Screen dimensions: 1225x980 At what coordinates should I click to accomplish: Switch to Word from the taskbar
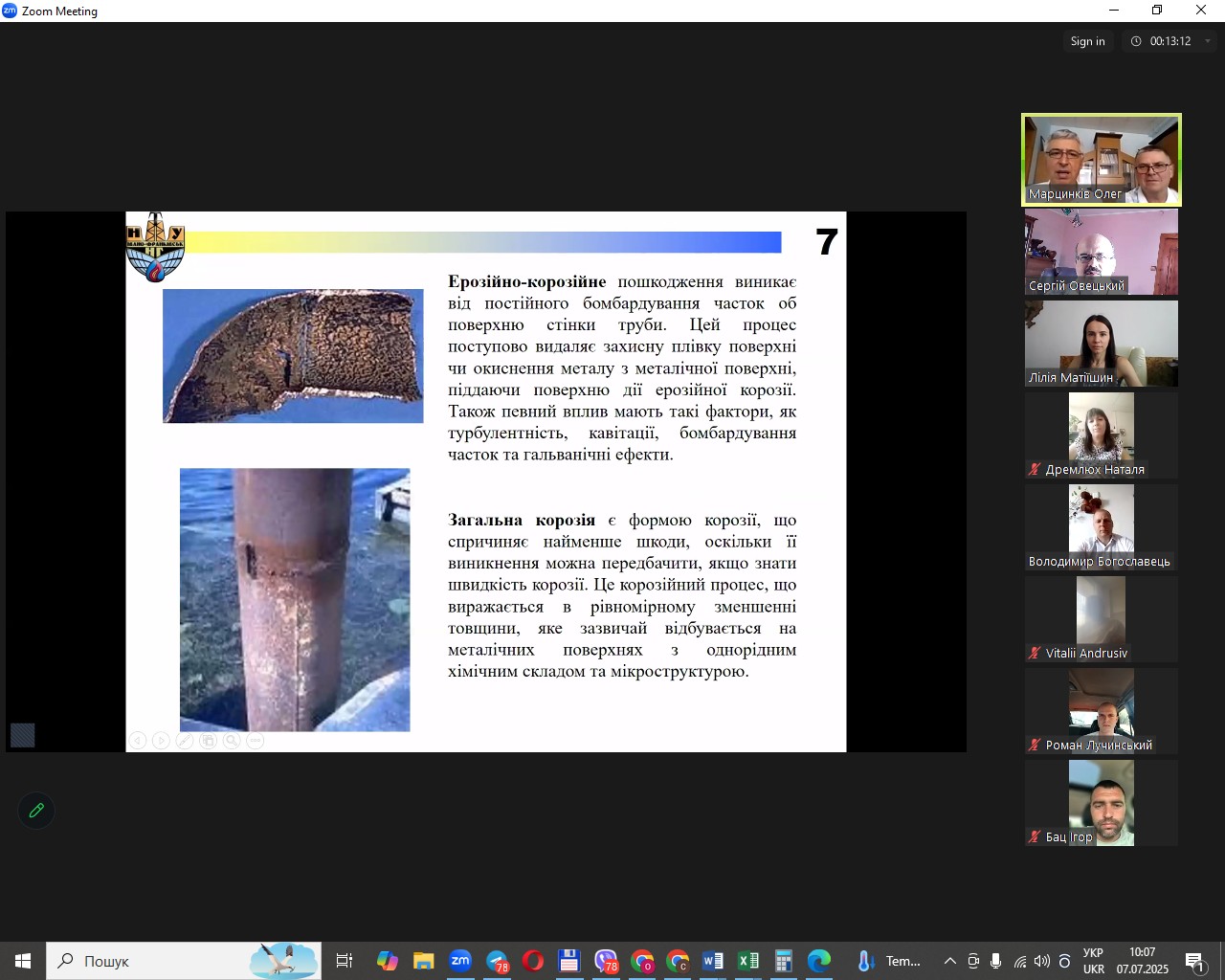tap(713, 961)
